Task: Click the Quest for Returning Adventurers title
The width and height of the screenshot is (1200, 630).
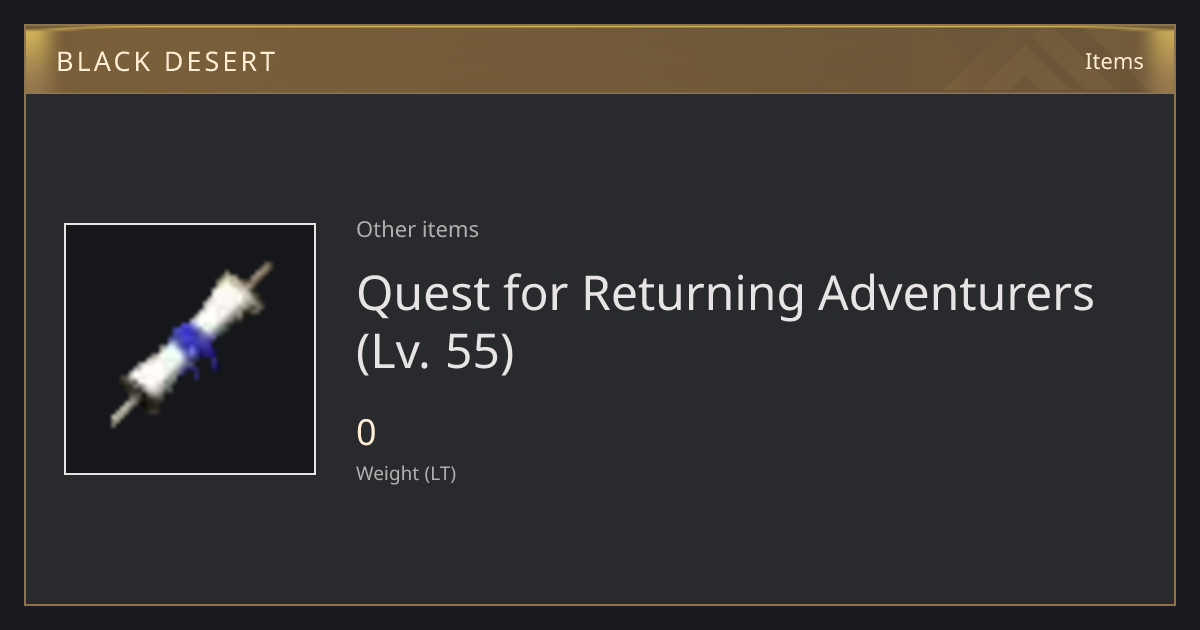Action: (725, 322)
